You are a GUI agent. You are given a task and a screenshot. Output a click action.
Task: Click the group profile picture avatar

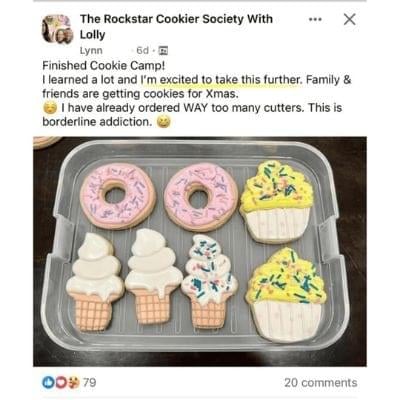click(57, 29)
